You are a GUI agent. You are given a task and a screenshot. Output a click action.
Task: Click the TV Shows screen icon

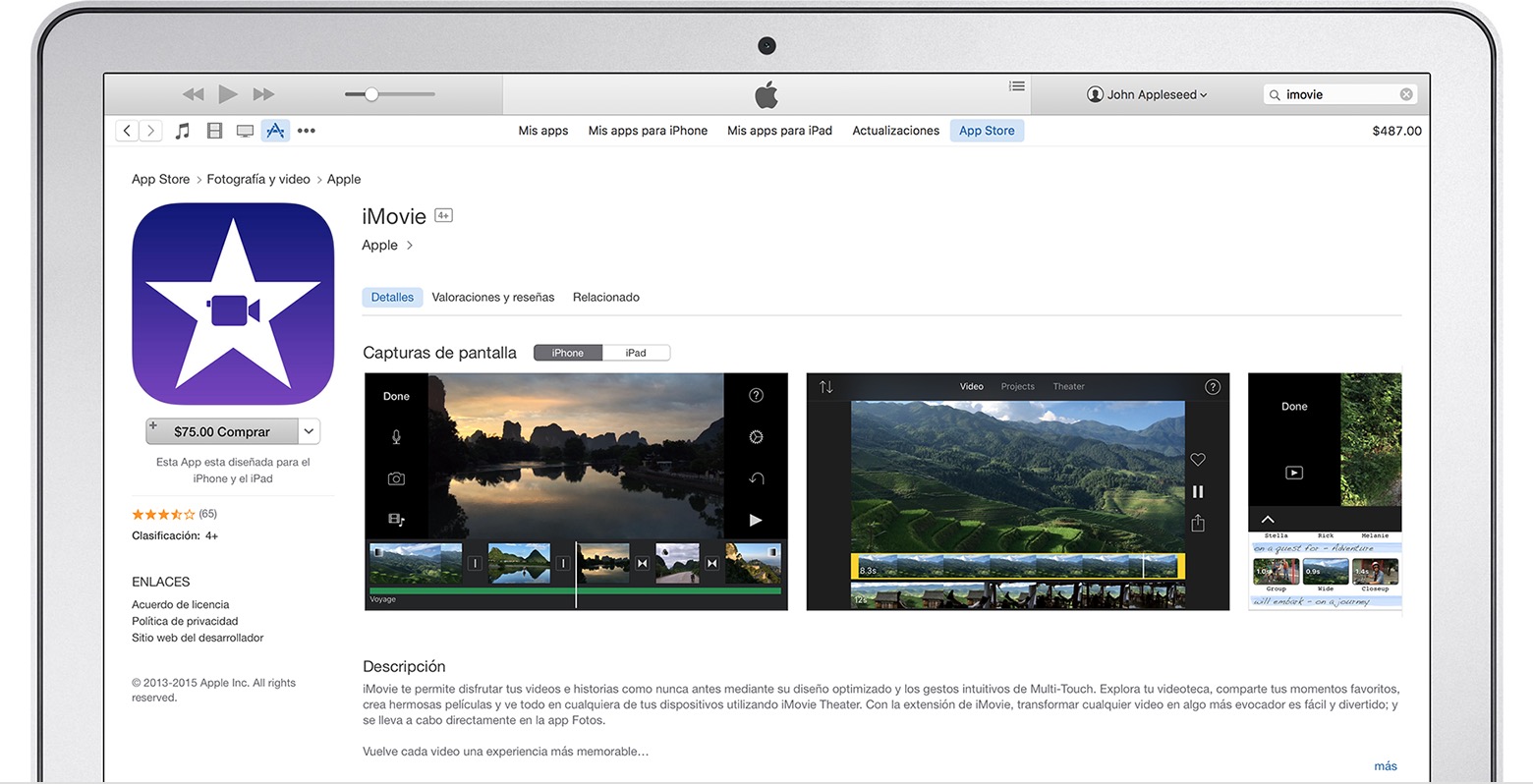(244, 130)
